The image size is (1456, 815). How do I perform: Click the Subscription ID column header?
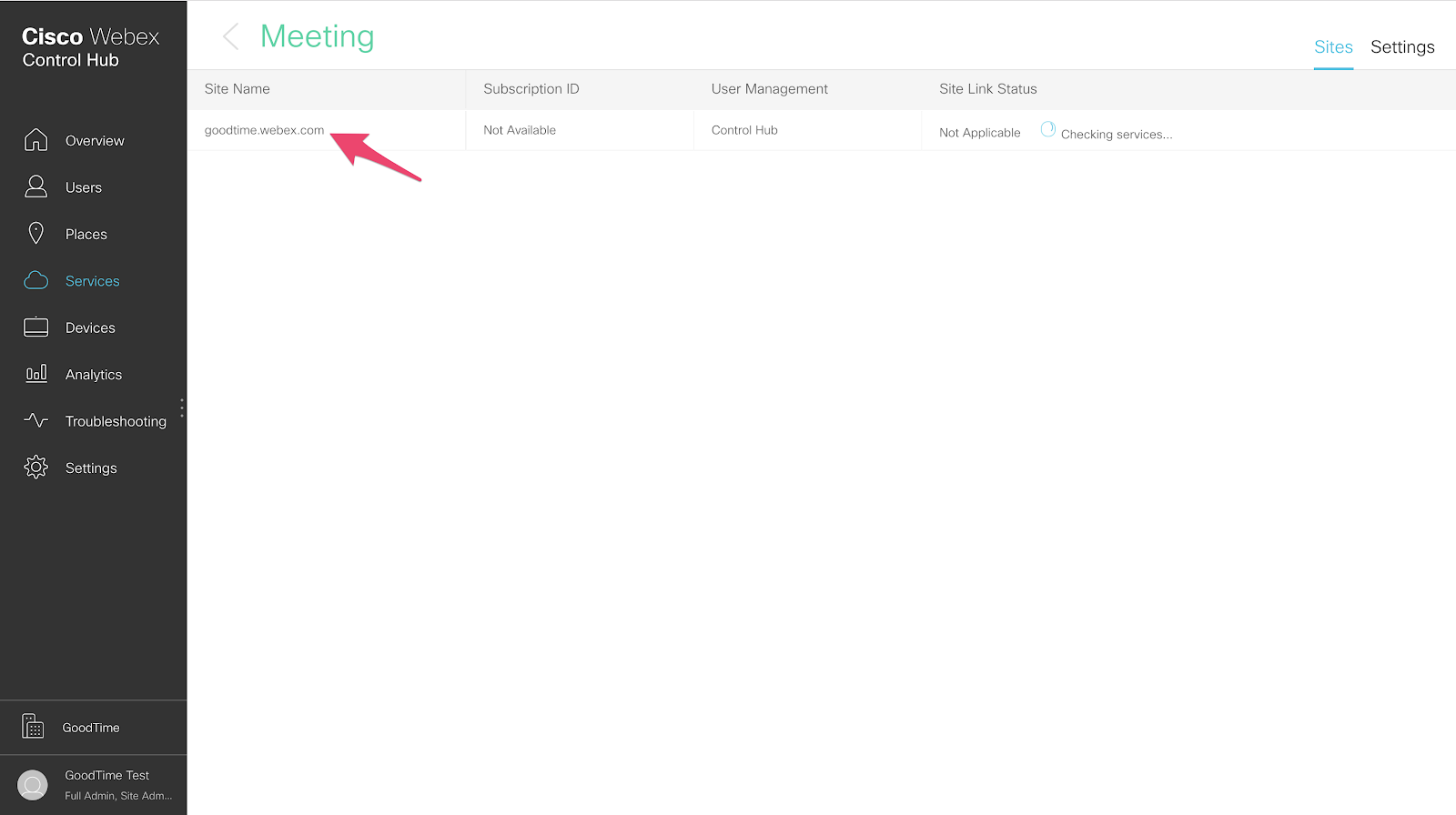click(531, 89)
